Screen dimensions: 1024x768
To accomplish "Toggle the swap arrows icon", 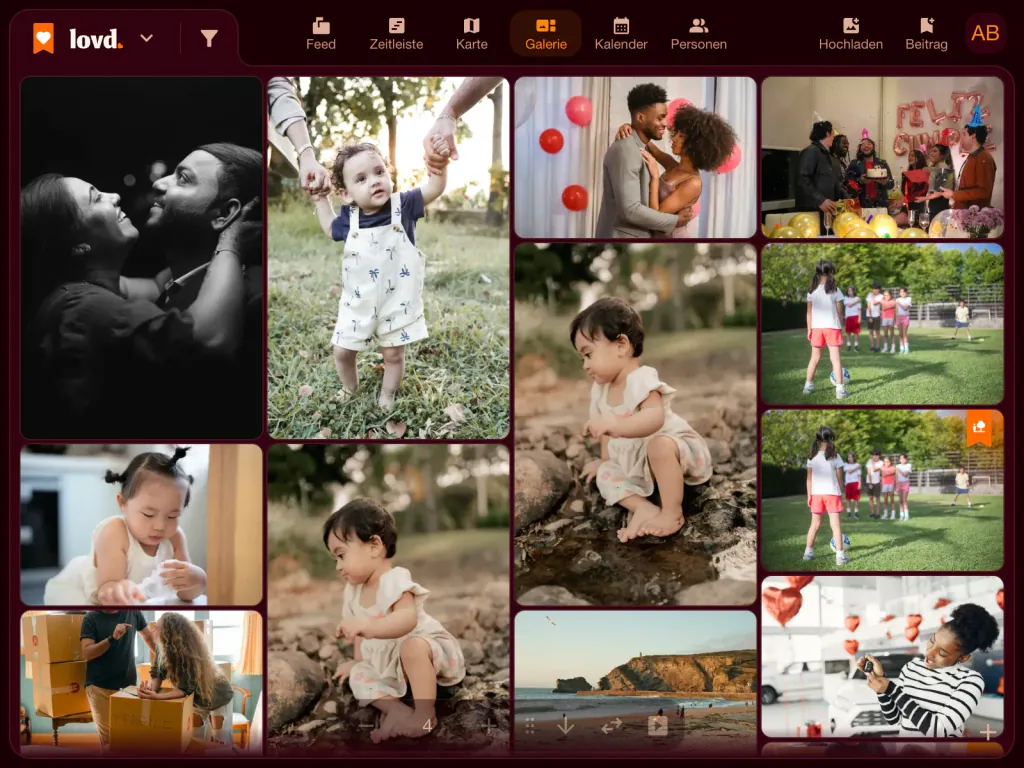I will tap(611, 726).
